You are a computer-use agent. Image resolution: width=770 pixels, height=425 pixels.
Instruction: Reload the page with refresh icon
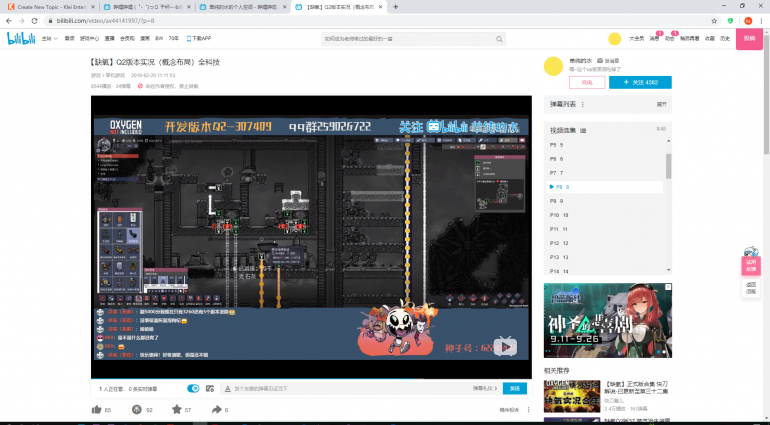click(34, 21)
